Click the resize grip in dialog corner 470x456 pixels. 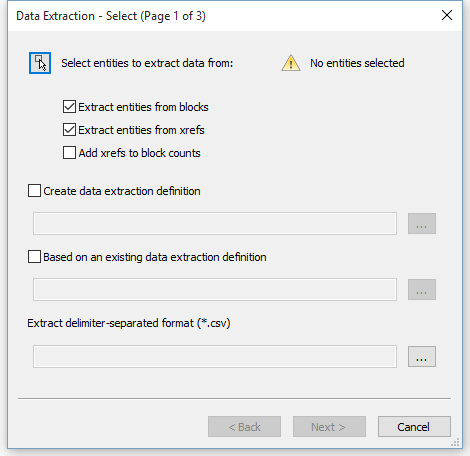point(455,442)
